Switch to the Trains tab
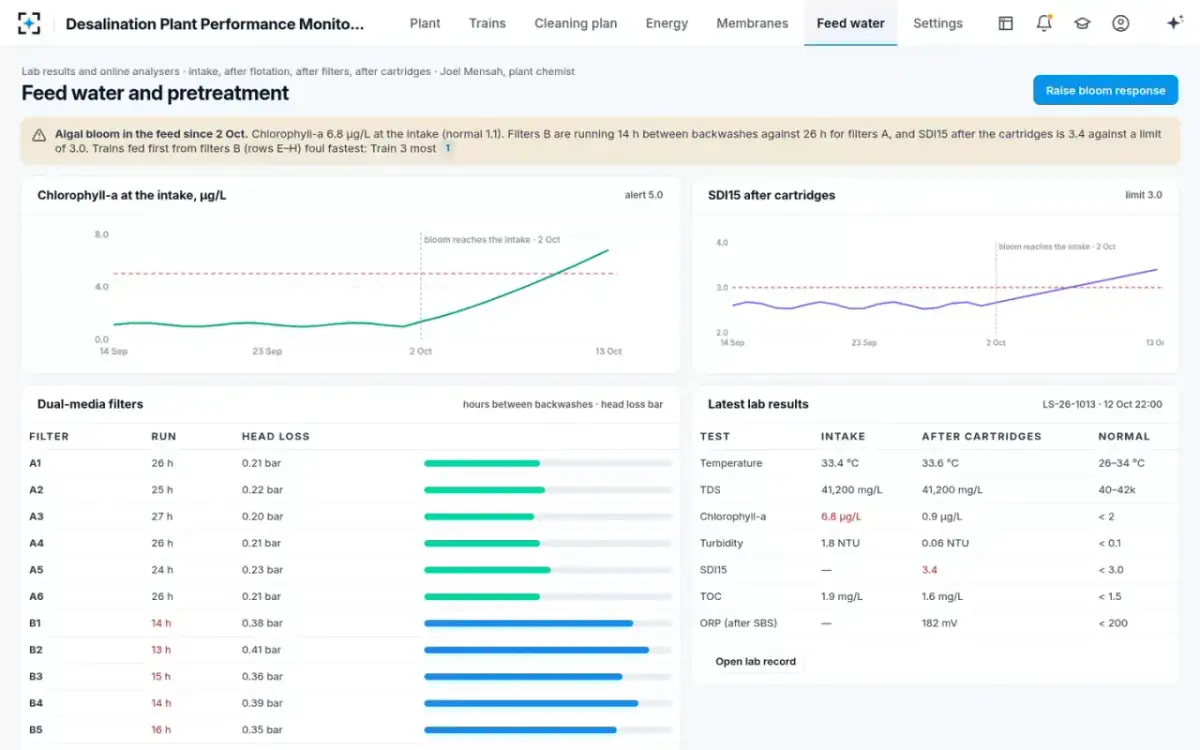 coord(487,23)
